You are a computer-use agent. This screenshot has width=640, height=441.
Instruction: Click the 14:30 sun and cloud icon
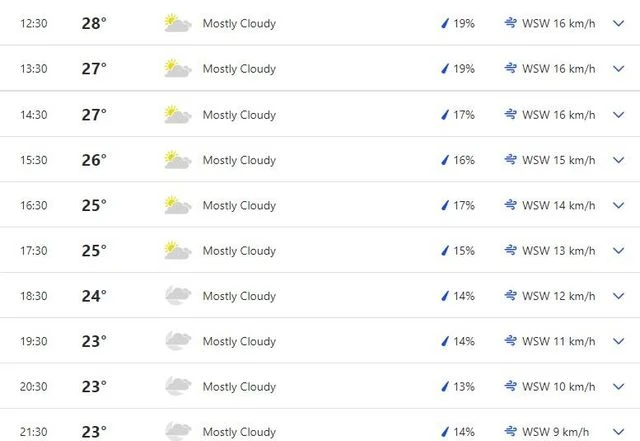(177, 114)
